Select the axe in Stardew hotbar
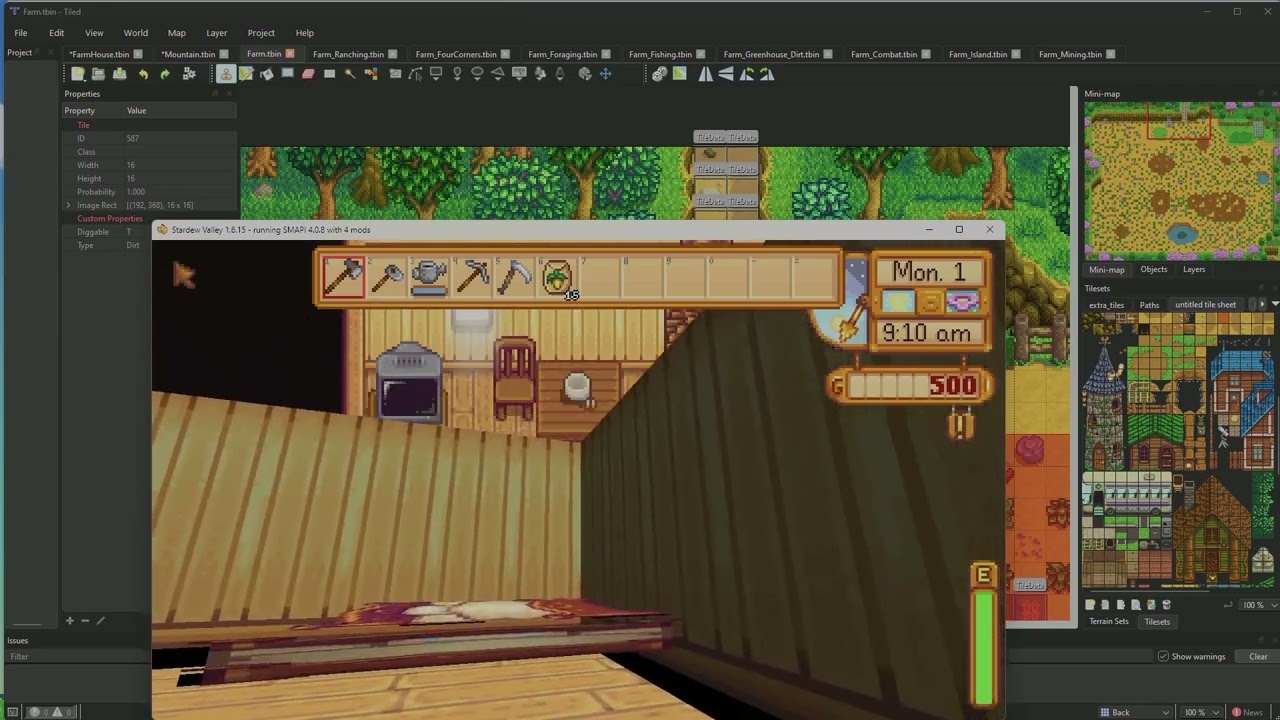Image resolution: width=1280 pixels, height=720 pixels. click(x=343, y=277)
